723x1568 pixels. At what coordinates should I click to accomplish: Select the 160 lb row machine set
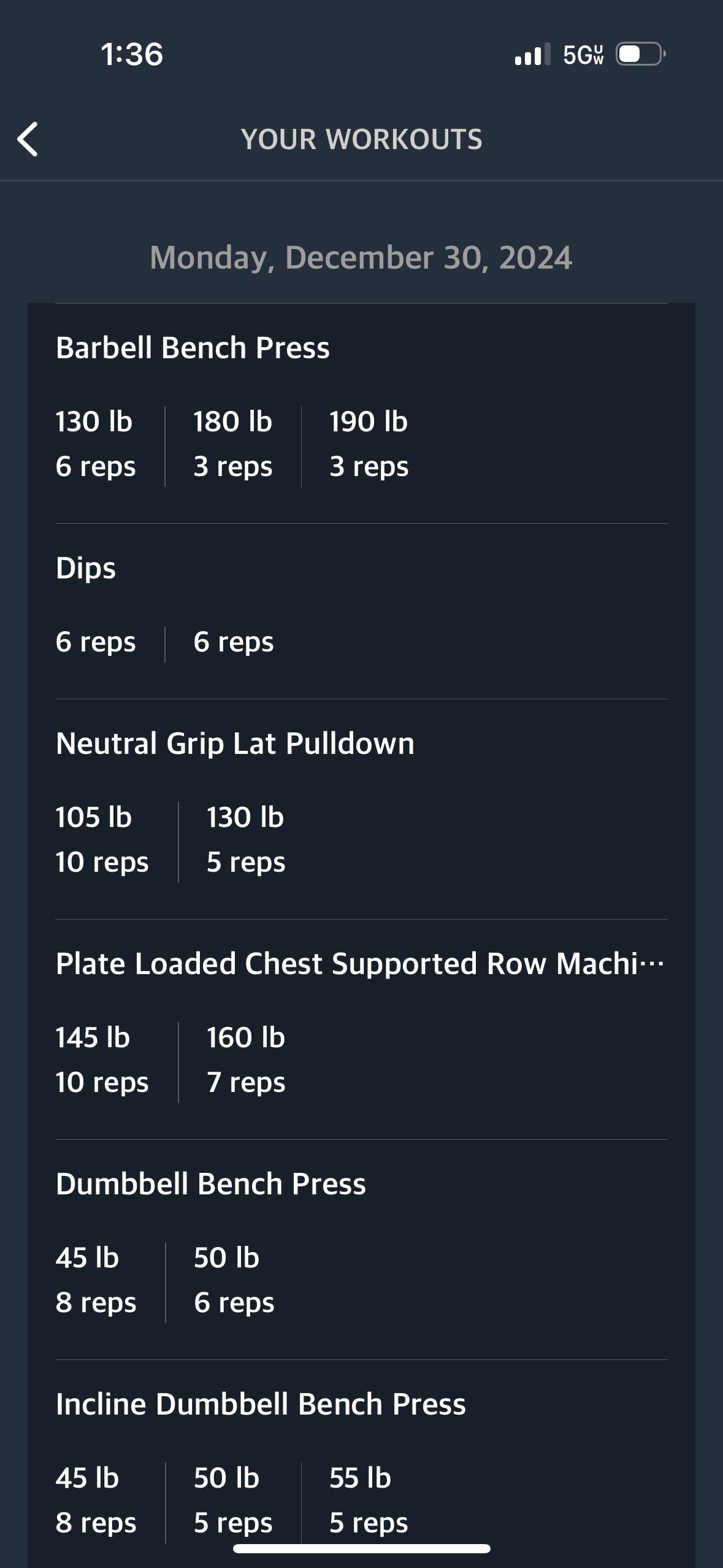(246, 1059)
